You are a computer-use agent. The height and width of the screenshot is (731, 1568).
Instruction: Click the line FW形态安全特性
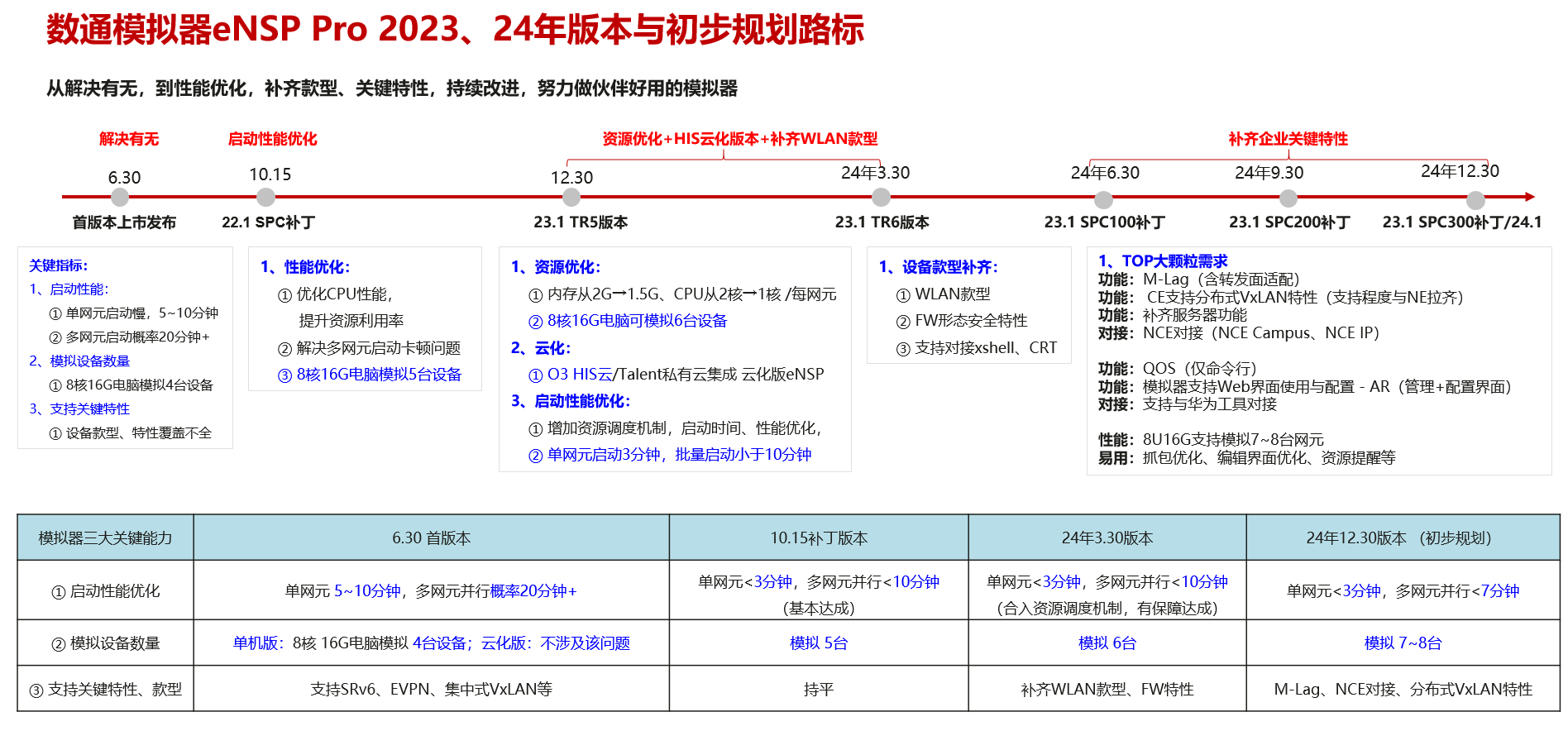pyautogui.click(x=962, y=321)
